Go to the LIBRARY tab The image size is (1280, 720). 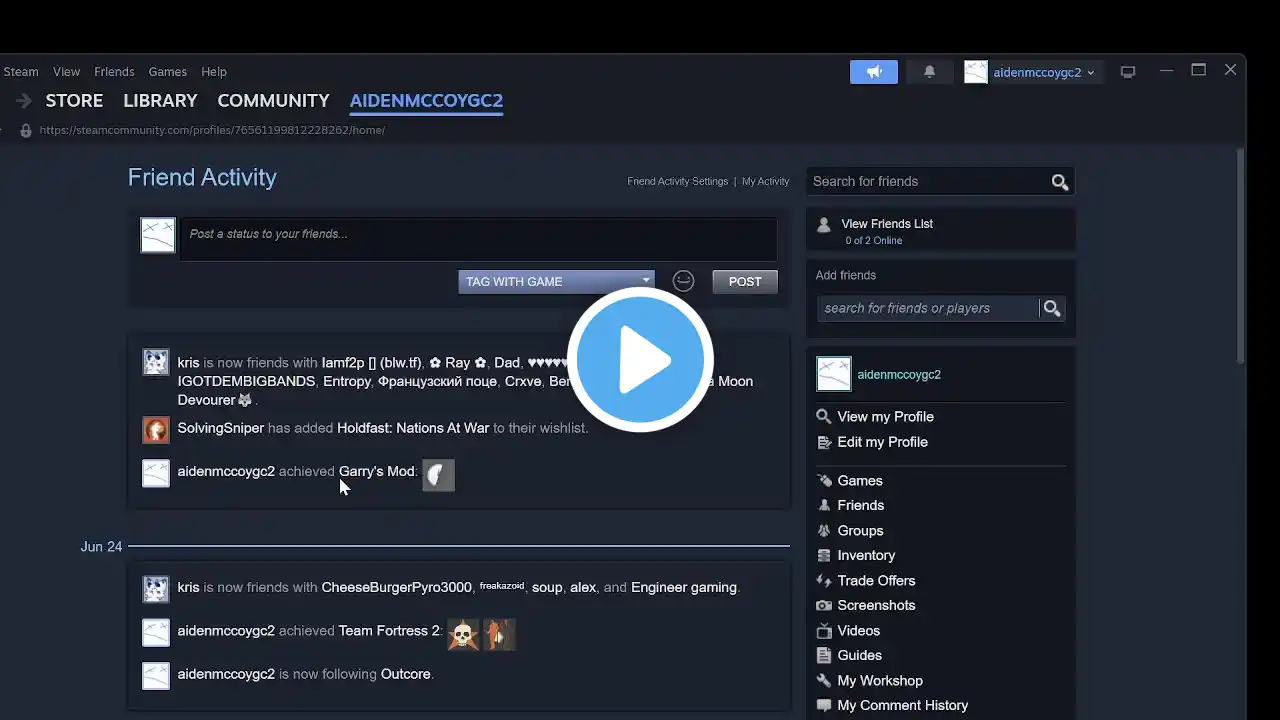160,101
